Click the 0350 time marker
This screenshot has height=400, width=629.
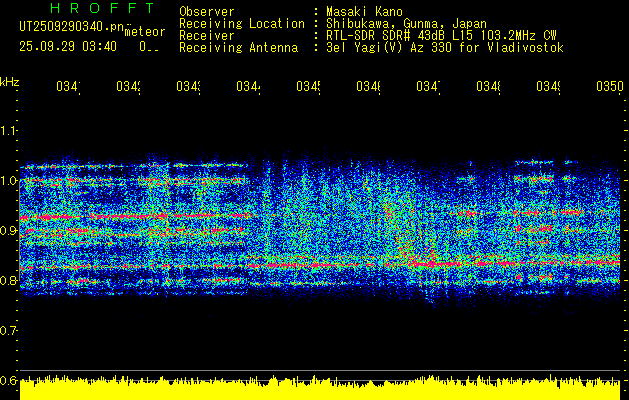click(x=610, y=87)
